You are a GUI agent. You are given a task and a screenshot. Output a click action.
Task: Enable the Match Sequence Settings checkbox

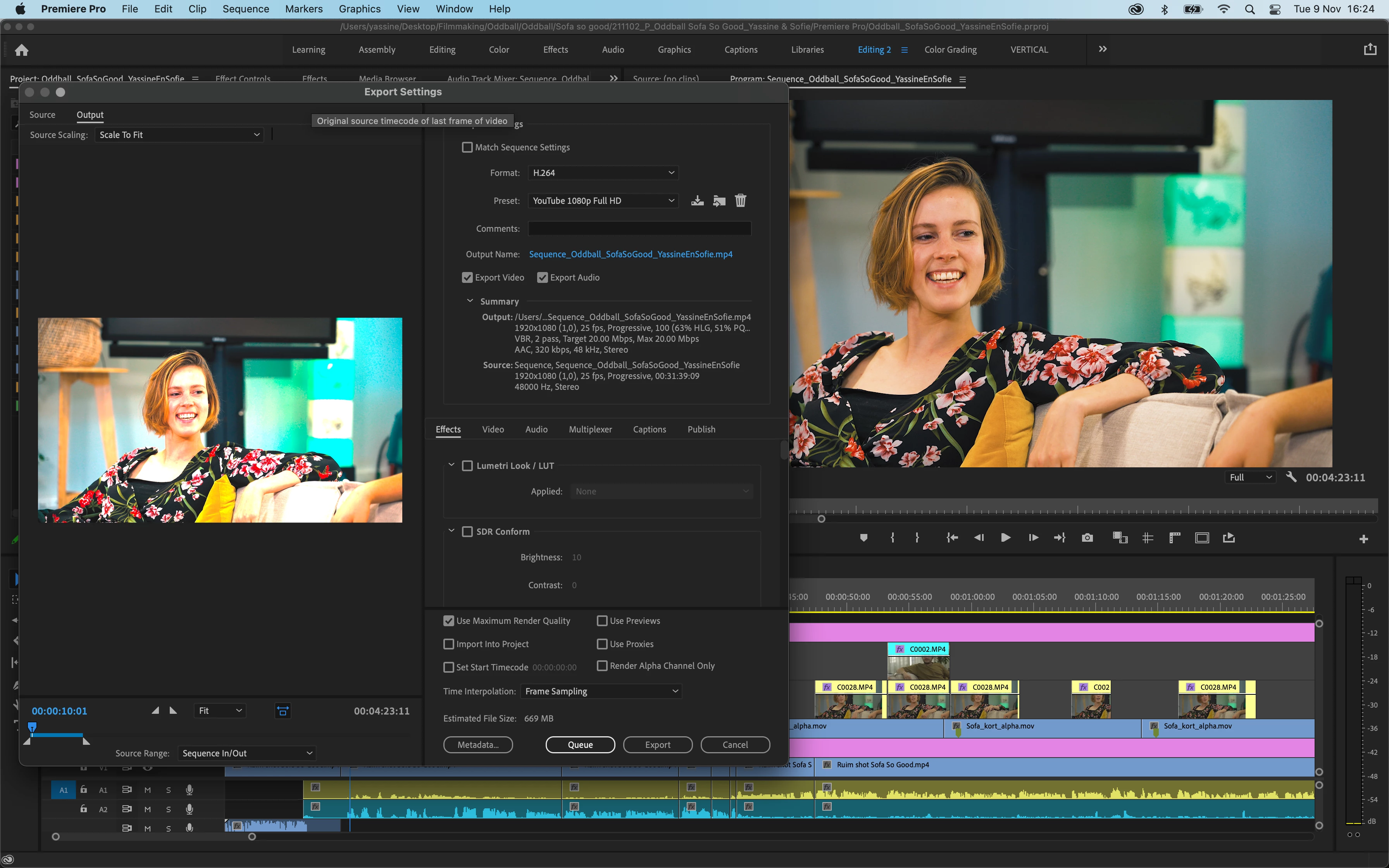pyautogui.click(x=467, y=148)
